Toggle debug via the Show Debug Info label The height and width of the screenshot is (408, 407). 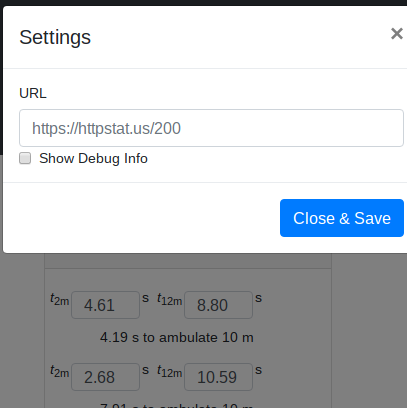point(93,158)
